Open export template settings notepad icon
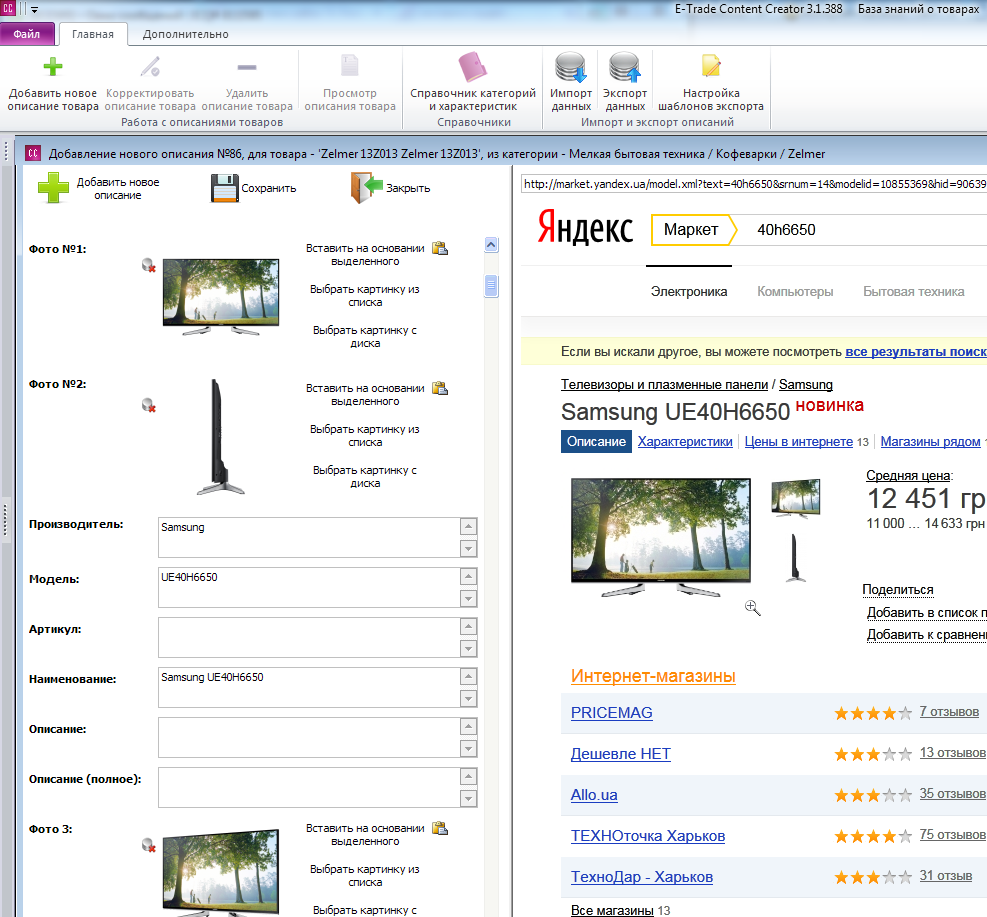The width and height of the screenshot is (987, 917). point(711,65)
